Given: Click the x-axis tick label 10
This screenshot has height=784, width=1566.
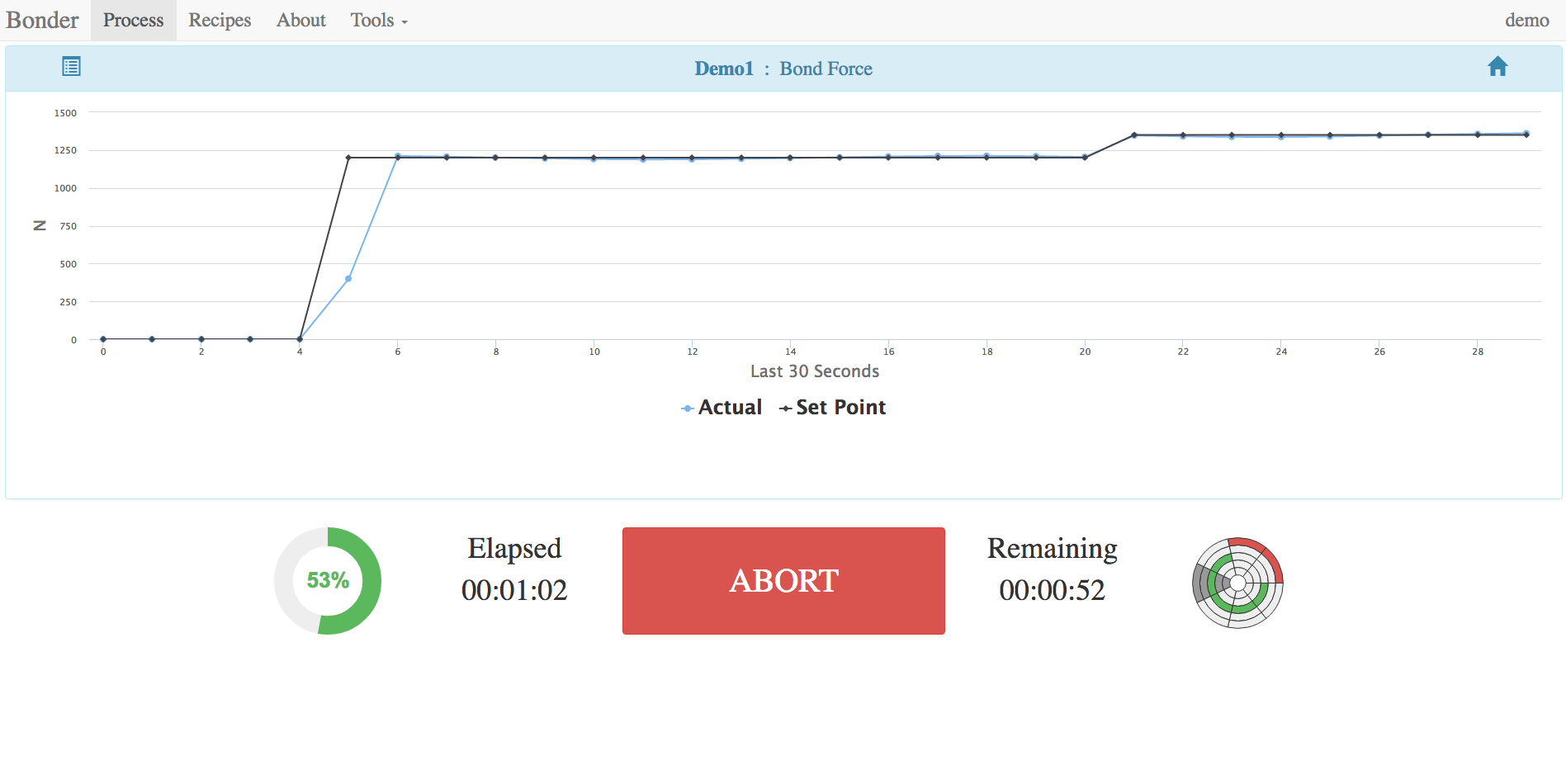Looking at the screenshot, I should tap(594, 352).
